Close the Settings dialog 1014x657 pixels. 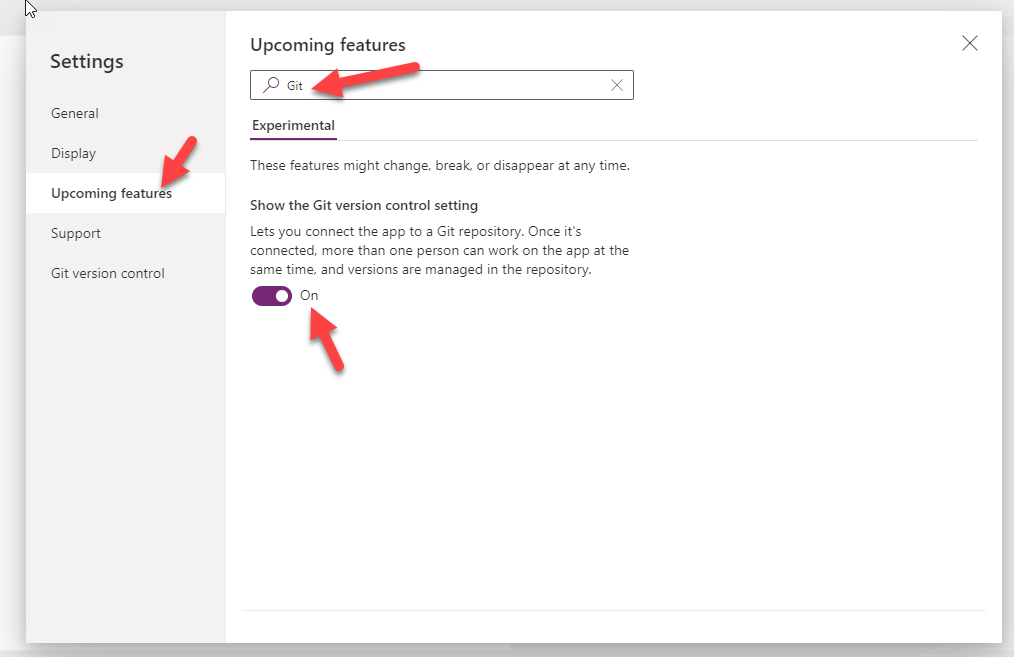[969, 43]
